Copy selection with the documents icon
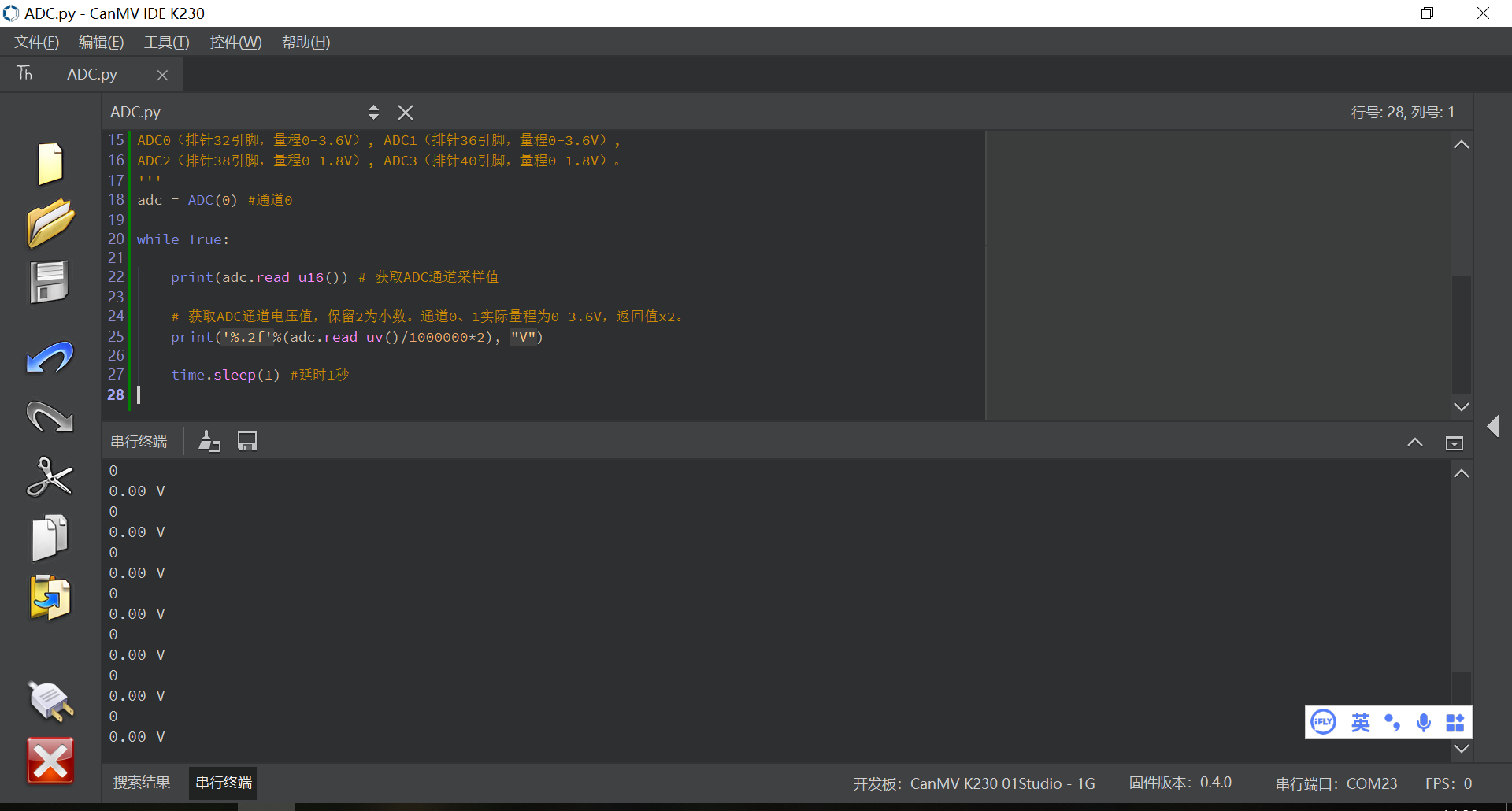The width and height of the screenshot is (1512, 811). click(50, 538)
